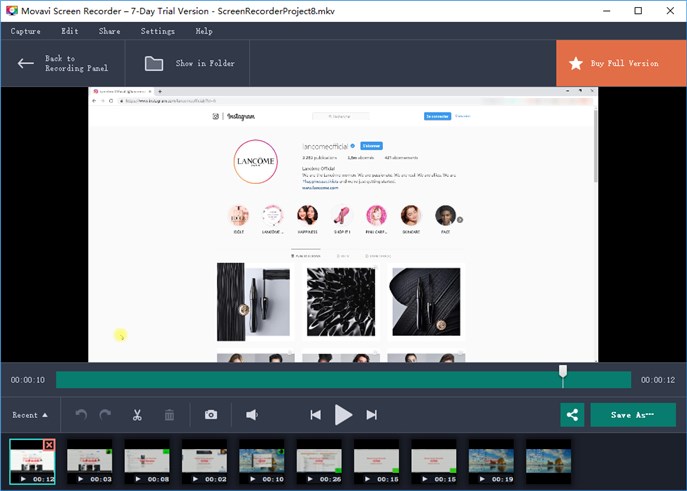Select the 00:02 recording thumbnail
The height and width of the screenshot is (491, 687).
(x=204, y=462)
